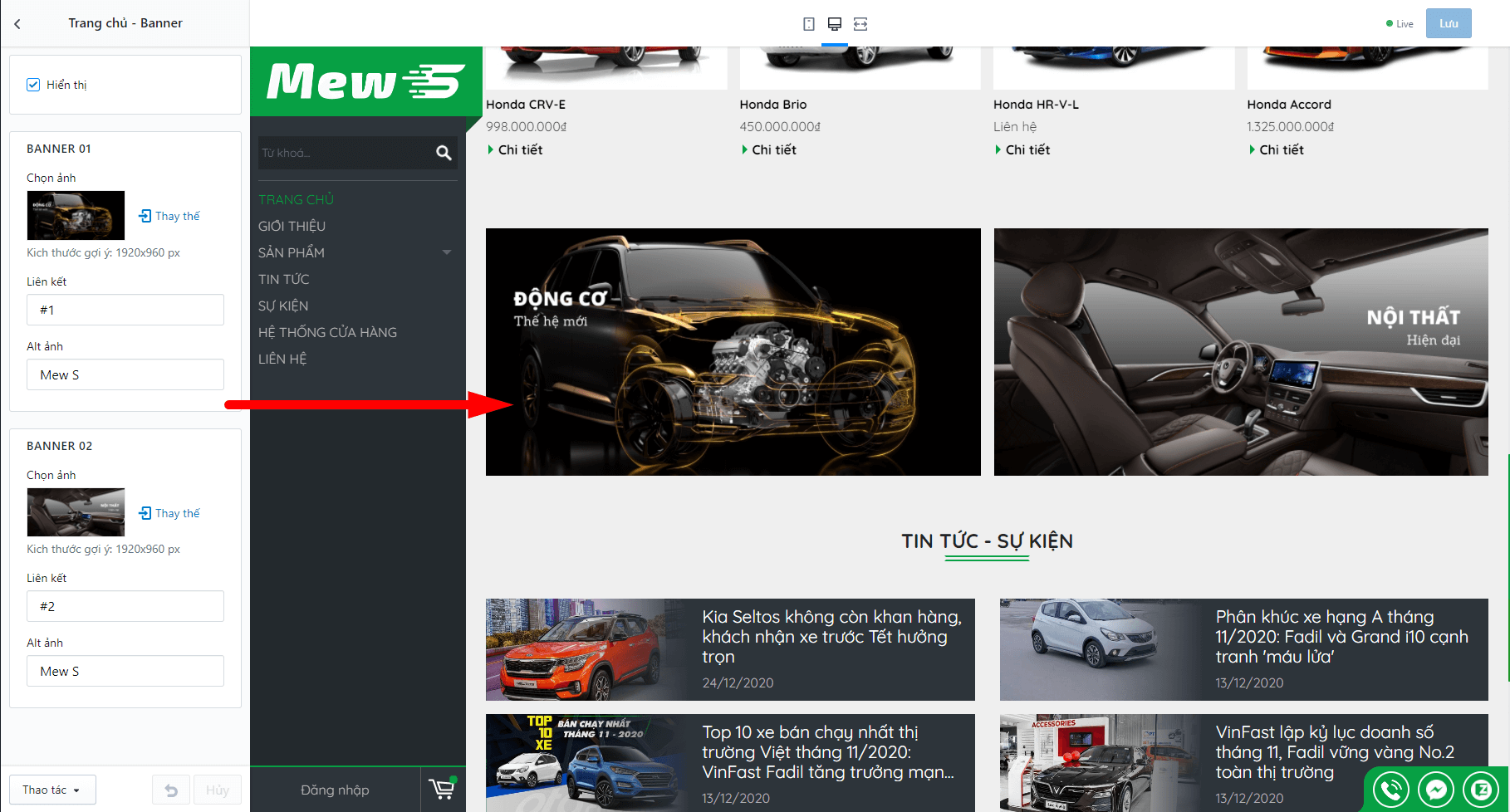1510x812 pixels.
Task: Replace Banner 01 image via Thay thế
Action: [169, 216]
